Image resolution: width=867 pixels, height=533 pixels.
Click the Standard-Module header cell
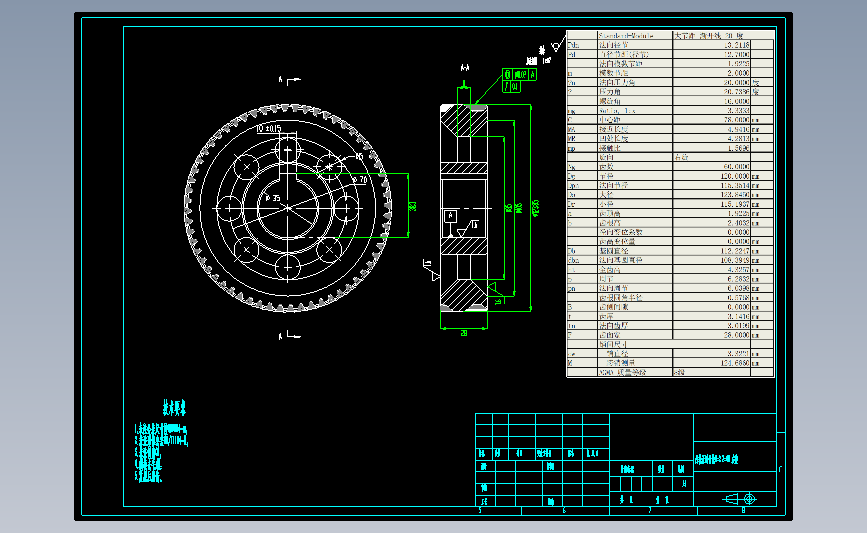(x=635, y=35)
